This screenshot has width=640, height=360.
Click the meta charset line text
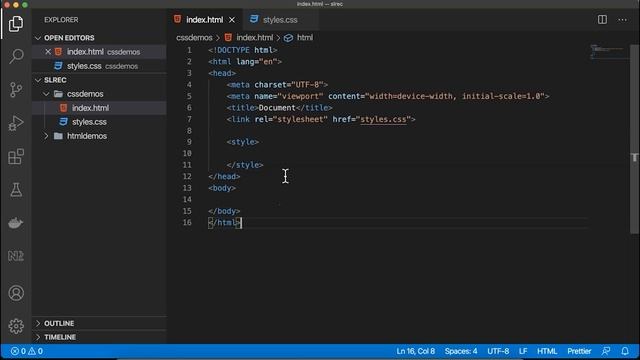pos(277,84)
